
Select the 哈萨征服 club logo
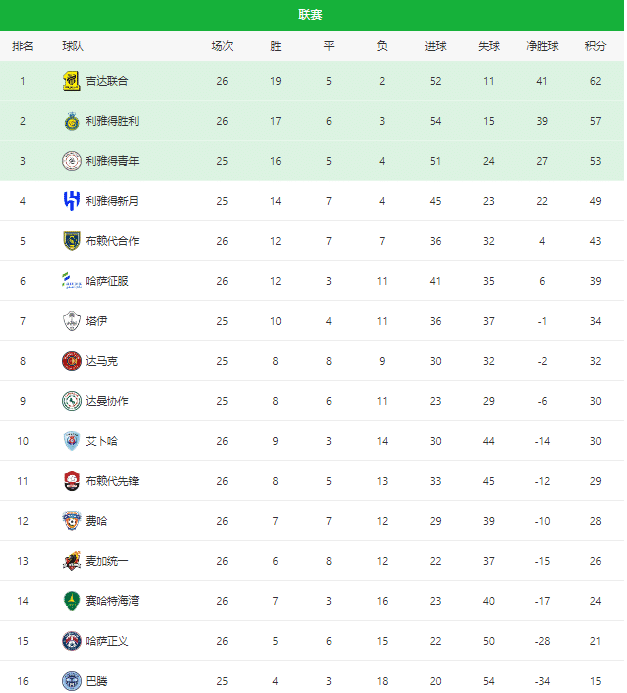point(71,281)
